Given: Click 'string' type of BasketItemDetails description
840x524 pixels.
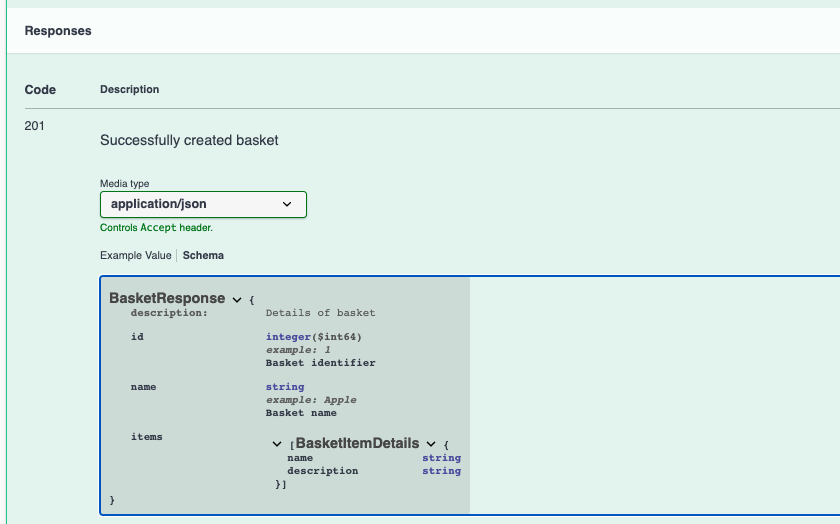Looking at the screenshot, I should click(441, 471).
